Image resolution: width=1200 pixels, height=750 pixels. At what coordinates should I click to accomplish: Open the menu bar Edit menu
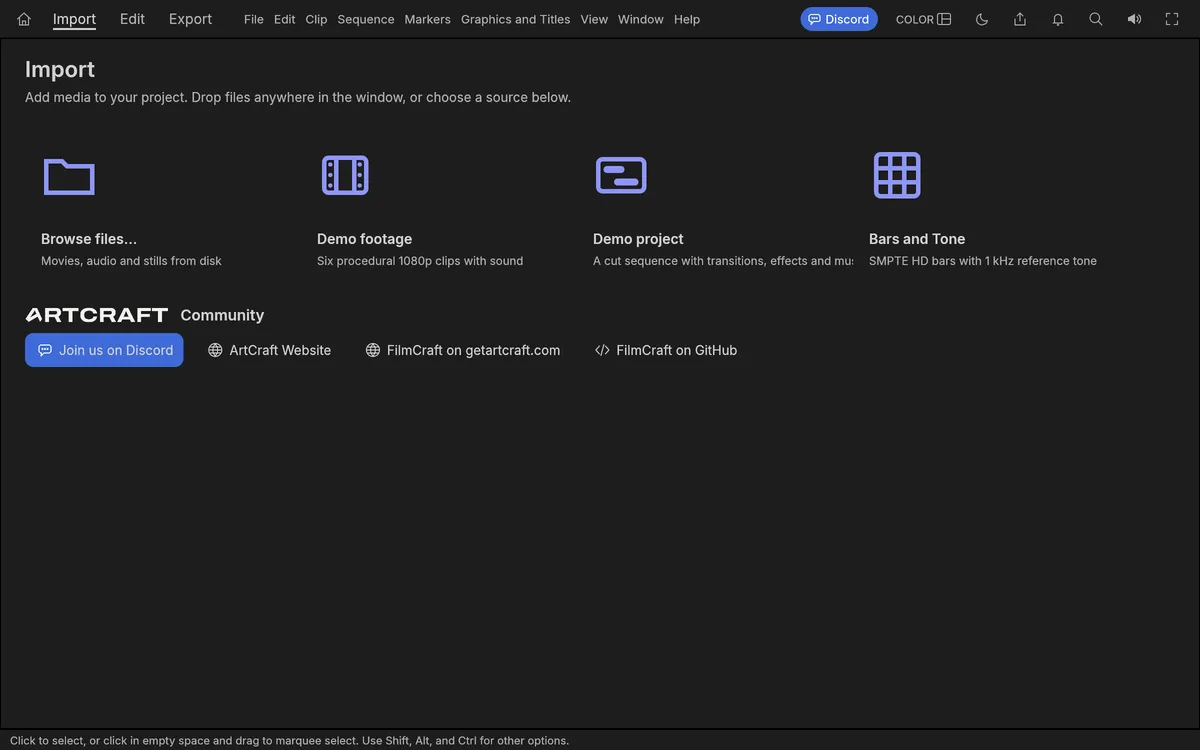pyautogui.click(x=285, y=19)
